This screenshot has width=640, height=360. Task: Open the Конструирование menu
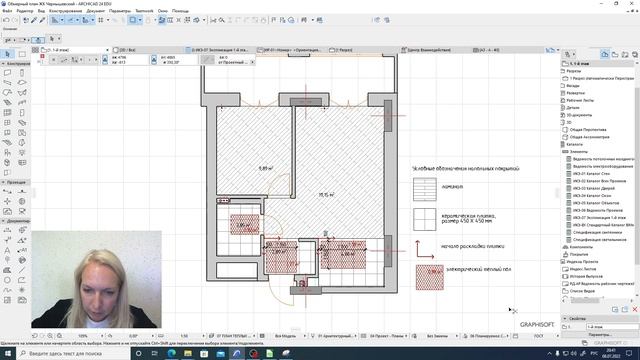[65, 11]
